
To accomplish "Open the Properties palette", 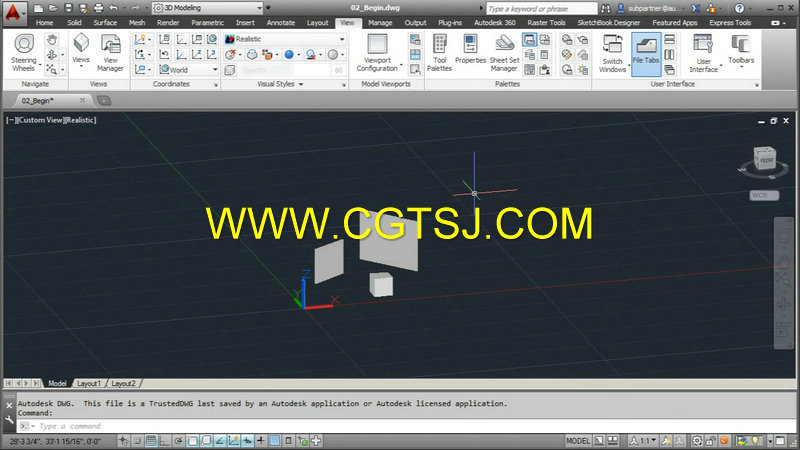I will (470, 49).
